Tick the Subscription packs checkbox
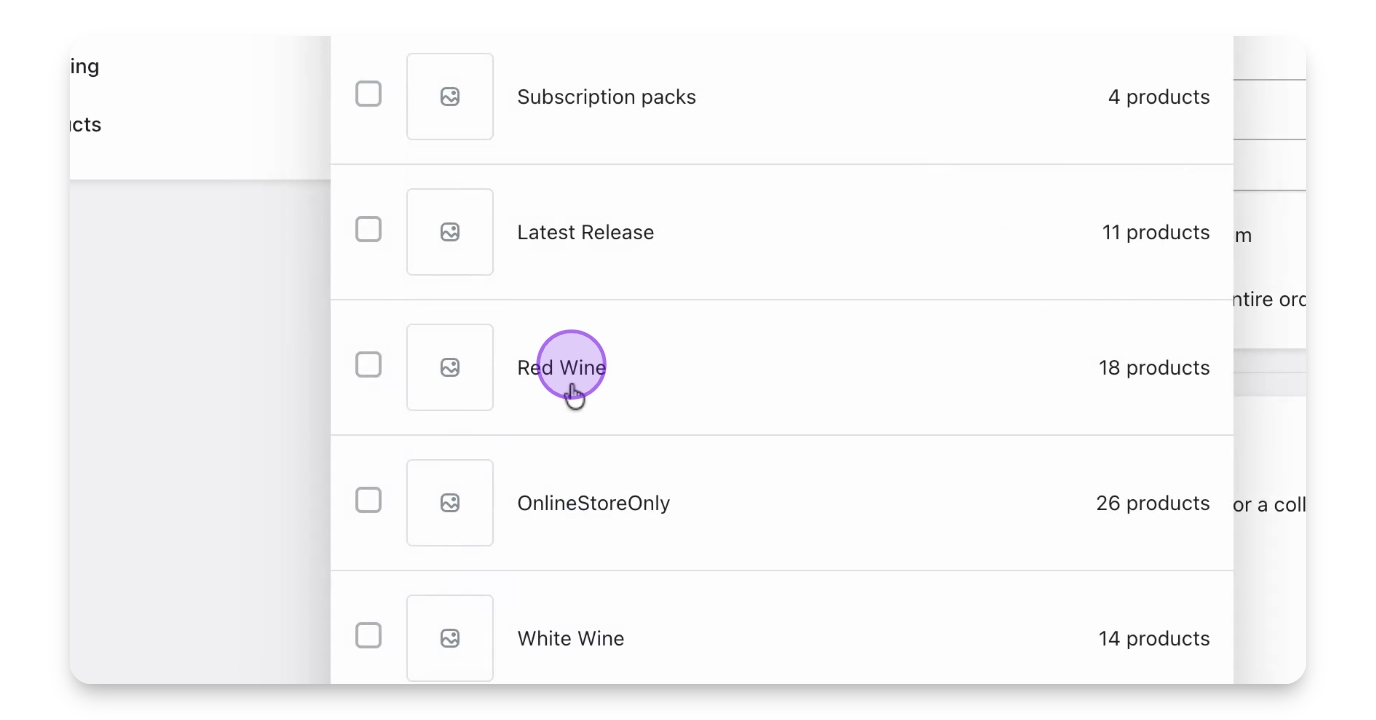Image resolution: width=1376 pixels, height=720 pixels. click(369, 94)
